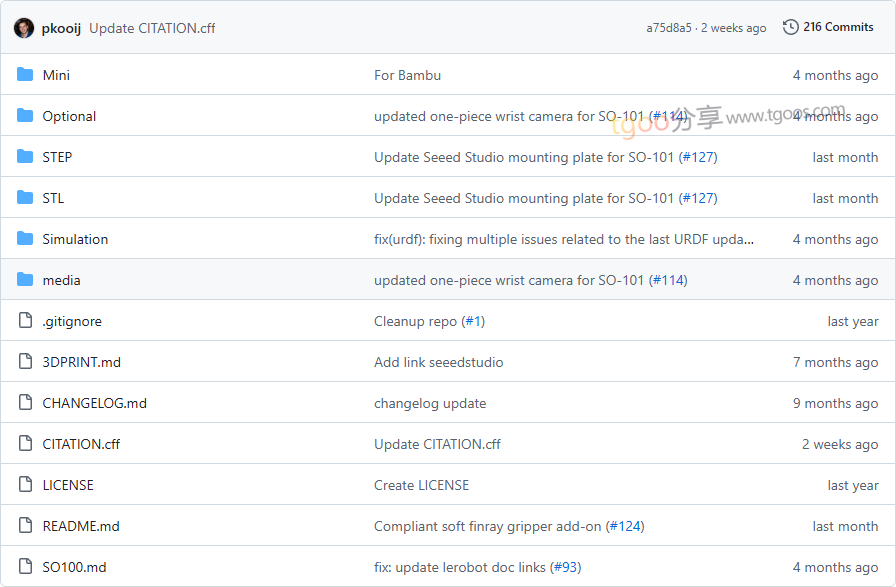
Task: Open the pkooij author profile link
Action: pyautogui.click(x=61, y=28)
